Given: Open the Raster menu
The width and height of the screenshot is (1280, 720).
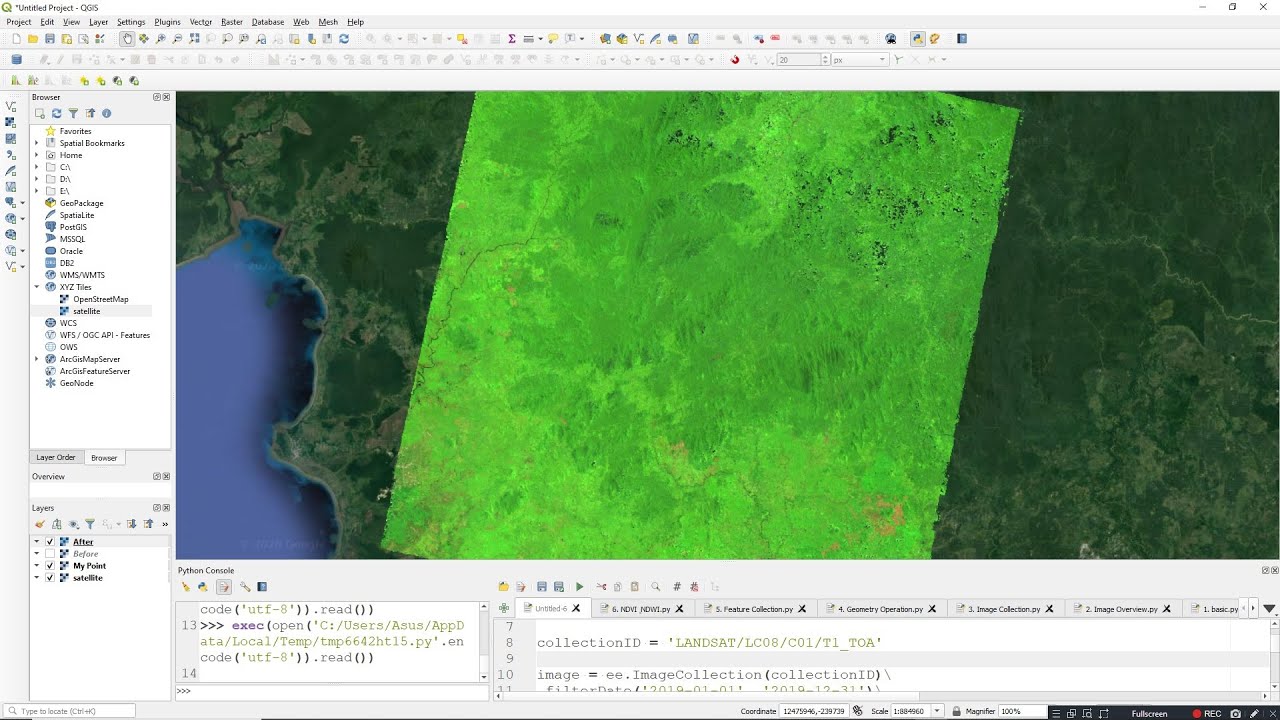Looking at the screenshot, I should coord(232,22).
